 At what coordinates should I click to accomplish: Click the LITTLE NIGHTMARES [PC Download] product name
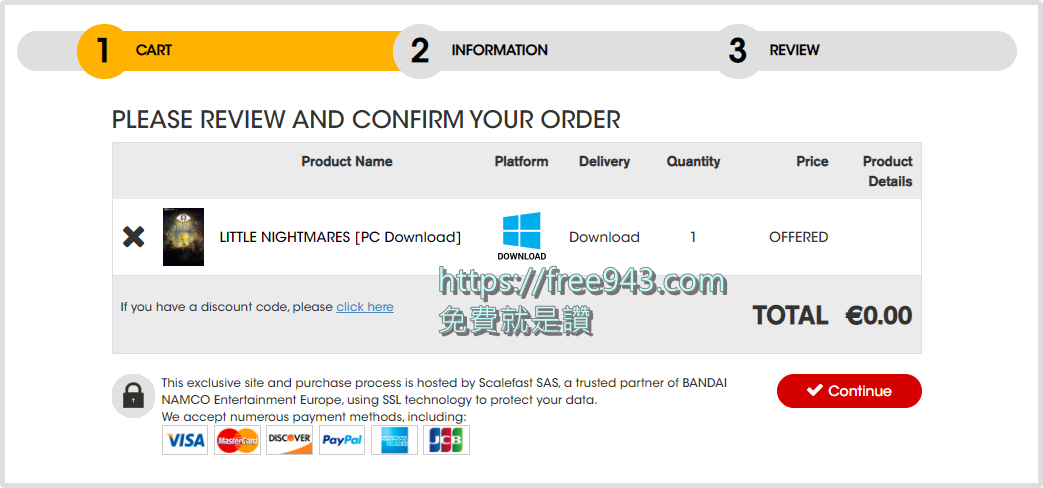tap(340, 237)
